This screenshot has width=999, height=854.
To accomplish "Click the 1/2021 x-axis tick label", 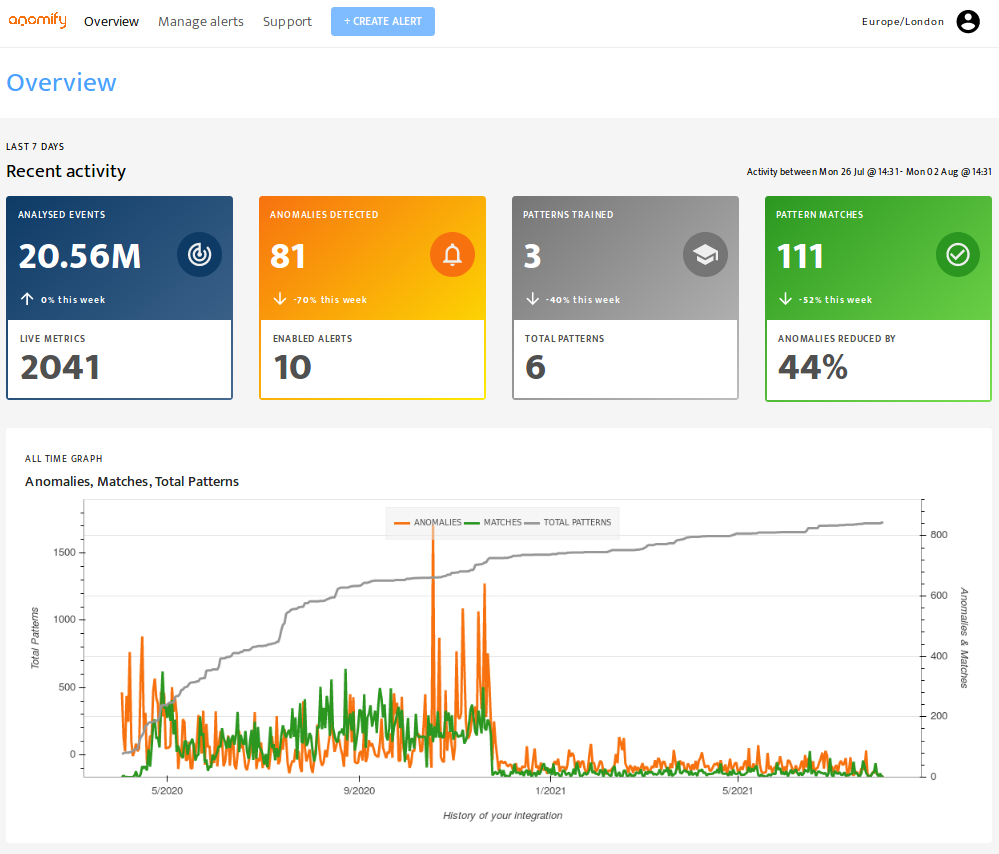I will [x=550, y=791].
